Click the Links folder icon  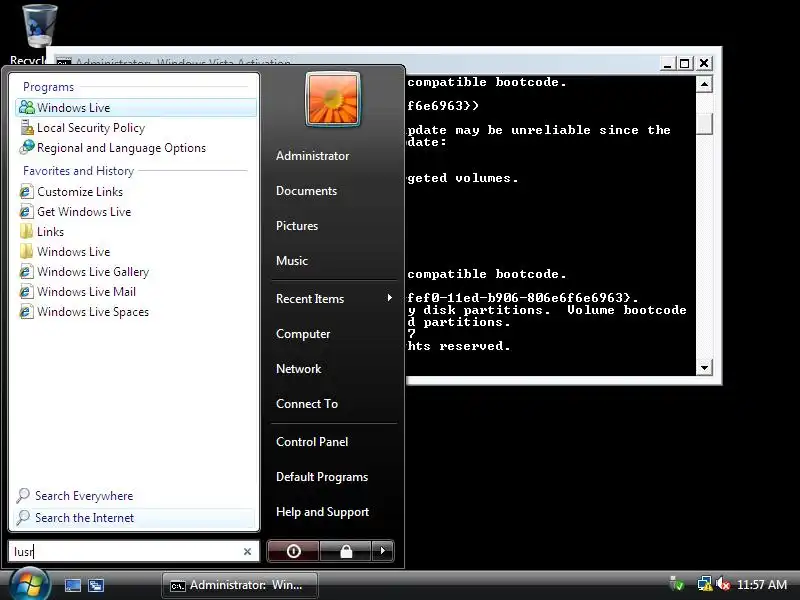pyautogui.click(x=27, y=232)
